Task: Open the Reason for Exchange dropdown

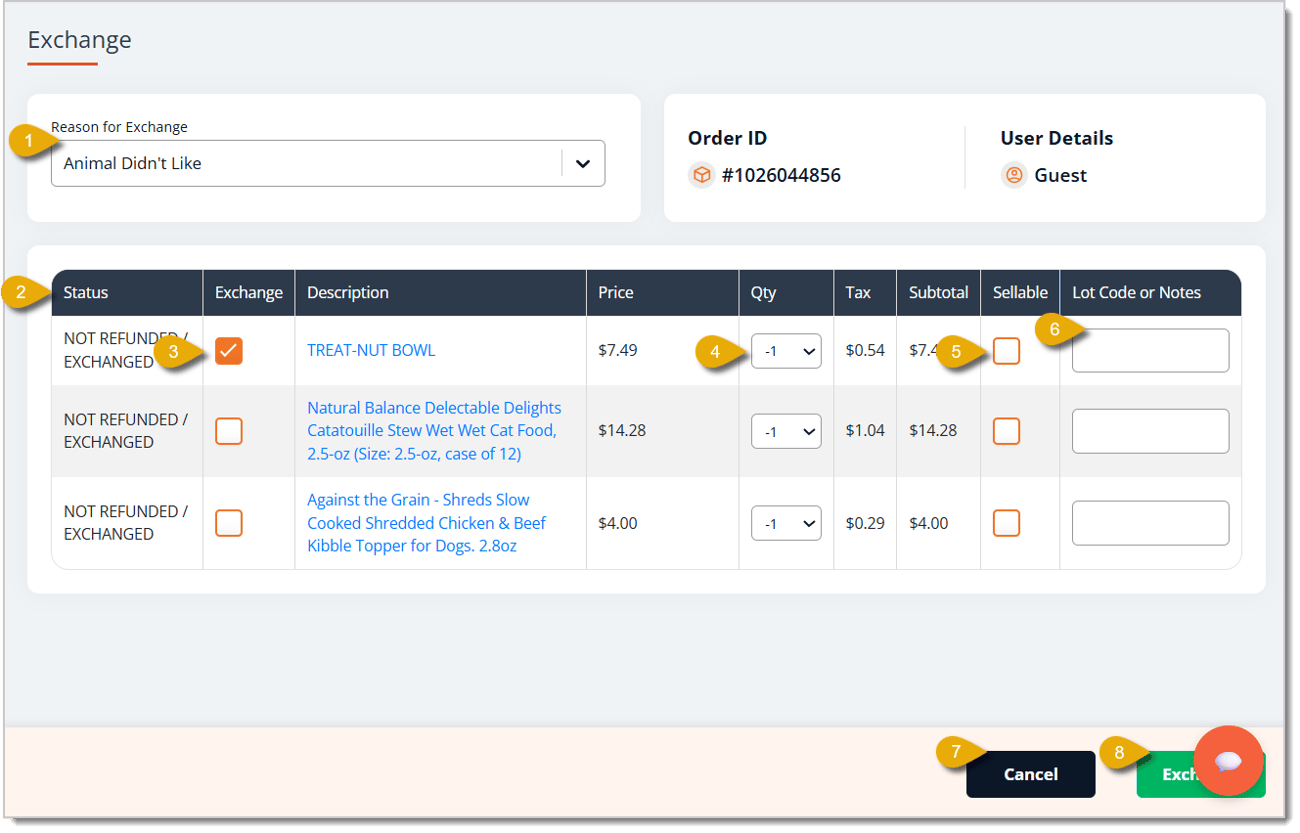Action: (x=328, y=163)
